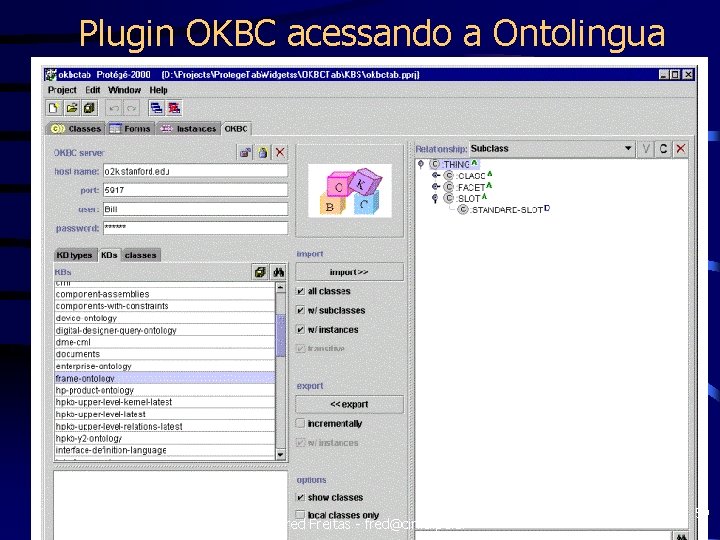Open the Edit menu
This screenshot has width=720, height=540.
[93, 90]
